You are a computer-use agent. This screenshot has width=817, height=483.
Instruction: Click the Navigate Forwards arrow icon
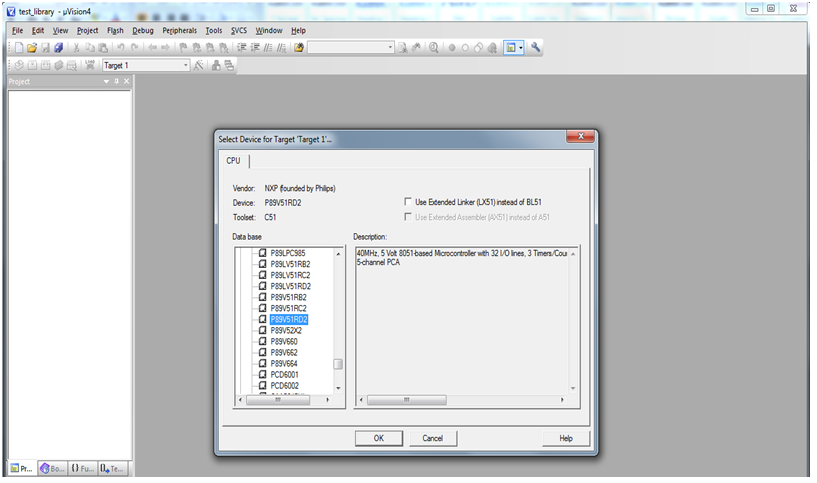(165, 48)
